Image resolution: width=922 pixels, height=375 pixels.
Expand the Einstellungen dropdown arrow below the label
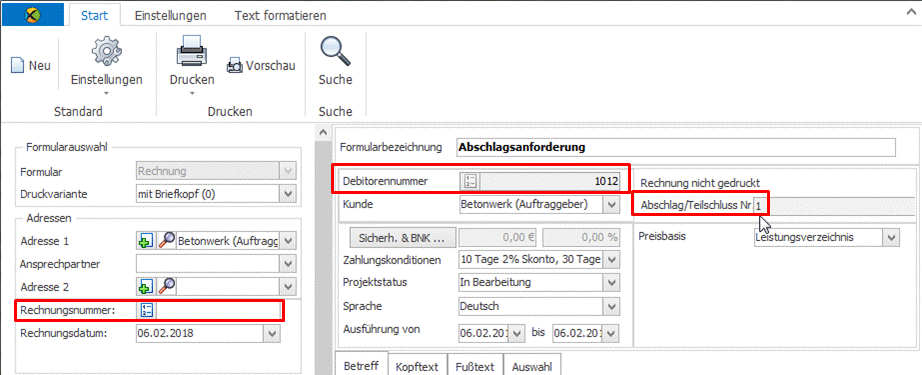point(106,93)
